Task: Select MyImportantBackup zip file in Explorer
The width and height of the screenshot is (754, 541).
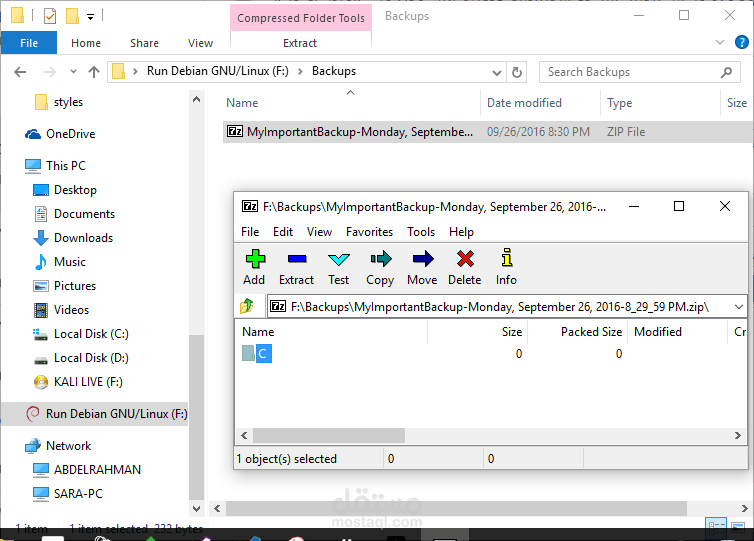Action: coord(488,132)
